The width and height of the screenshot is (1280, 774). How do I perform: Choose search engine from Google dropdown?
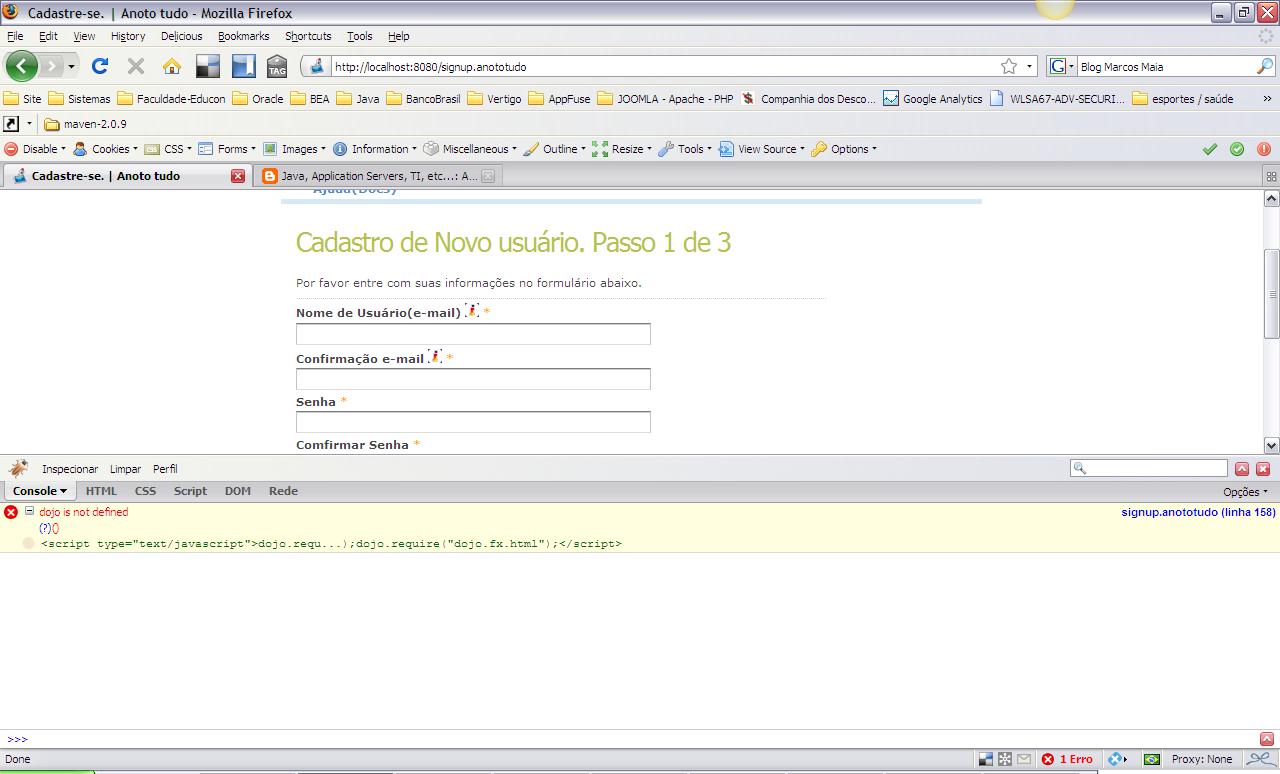click(1062, 67)
